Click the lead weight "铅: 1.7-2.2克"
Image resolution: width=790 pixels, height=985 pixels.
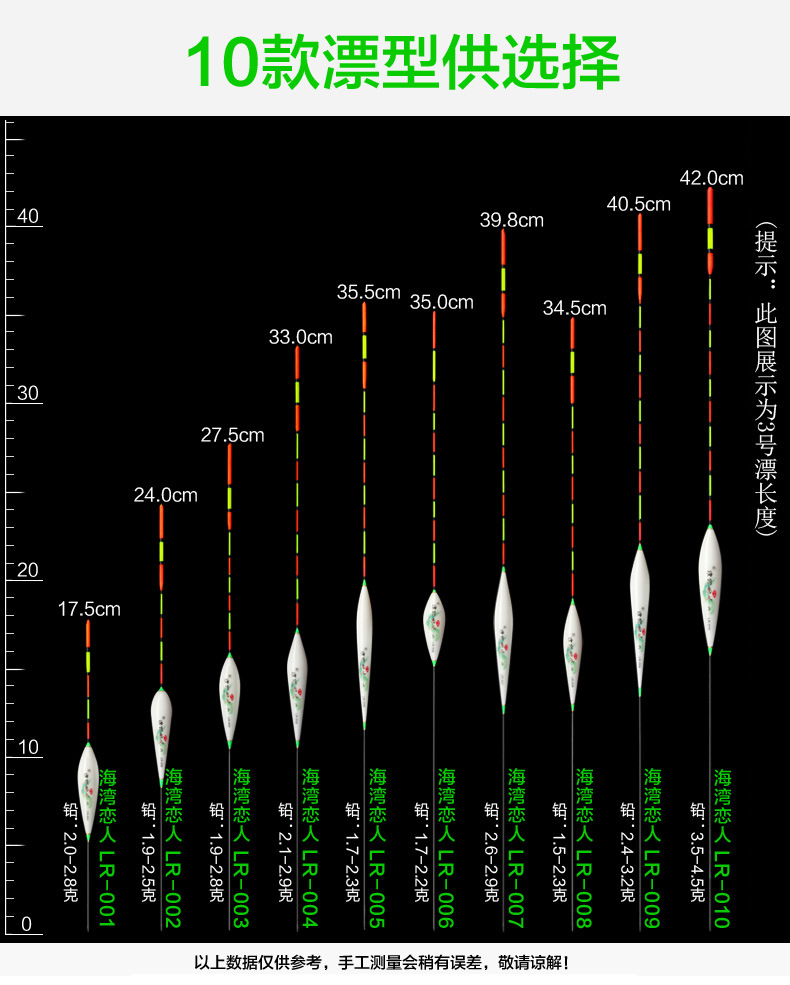tap(421, 852)
